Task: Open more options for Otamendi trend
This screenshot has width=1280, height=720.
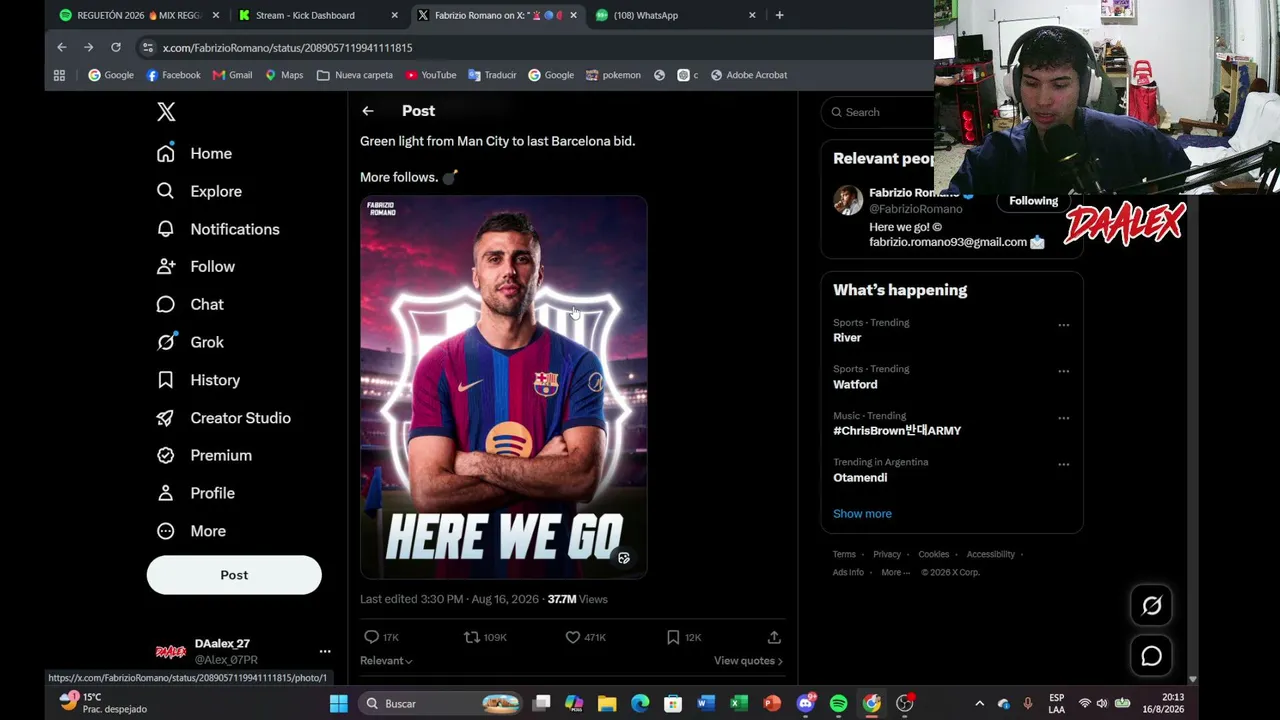Action: (1064, 464)
